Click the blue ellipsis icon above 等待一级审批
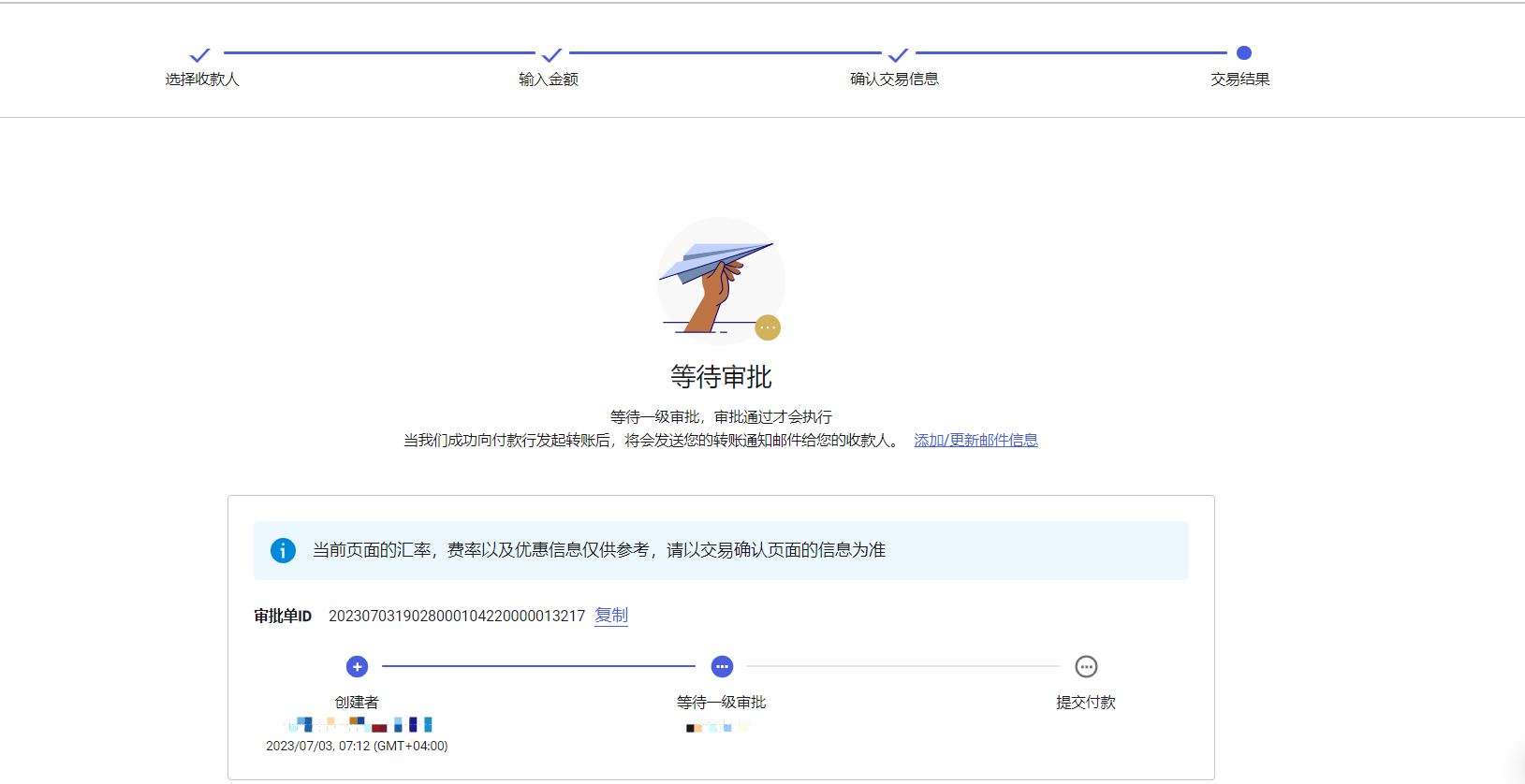Viewport: 1525px width, 784px height. point(722,666)
